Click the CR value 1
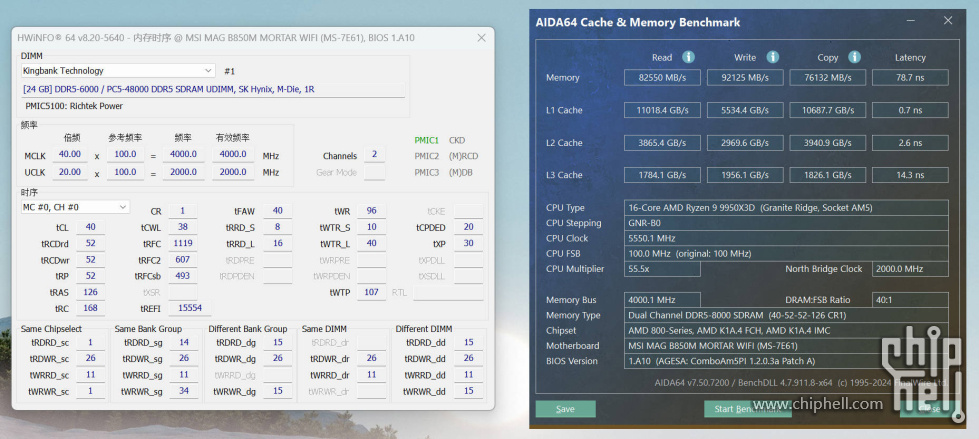The image size is (979, 439). [x=182, y=211]
